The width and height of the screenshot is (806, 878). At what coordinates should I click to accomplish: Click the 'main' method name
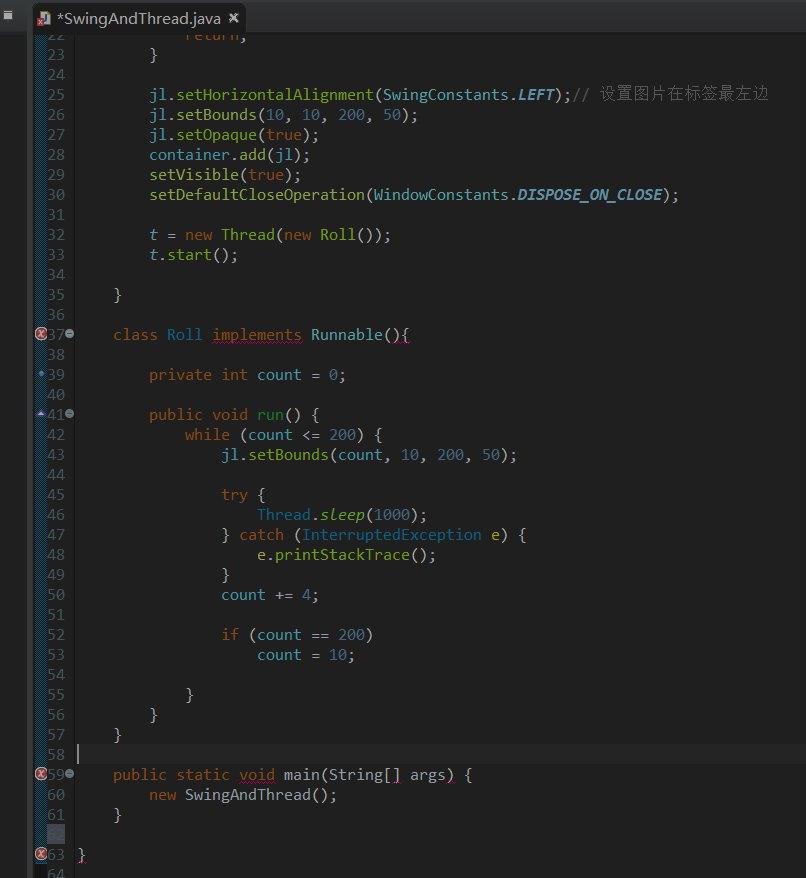tap(301, 775)
